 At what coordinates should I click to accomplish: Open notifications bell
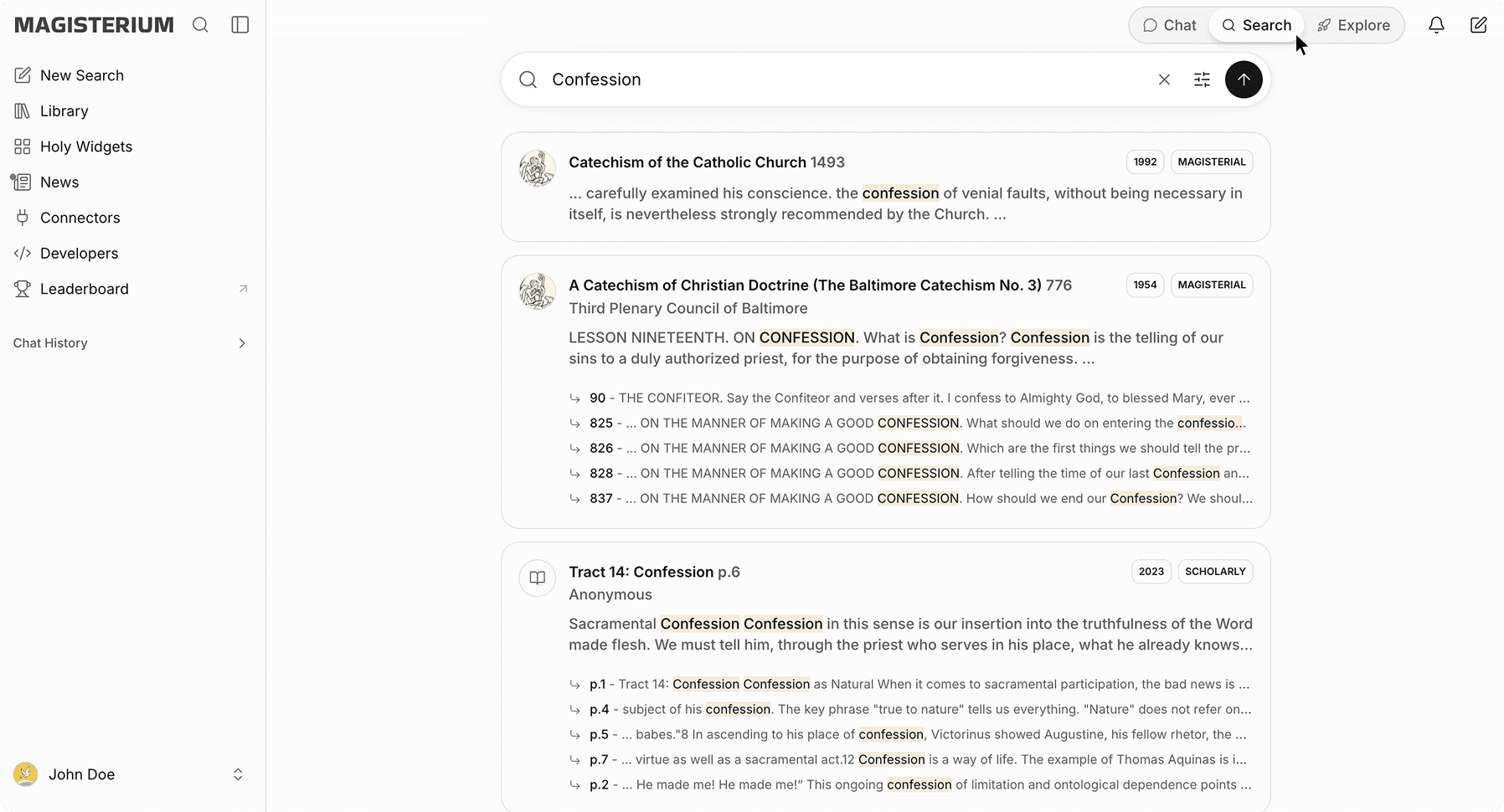coord(1436,25)
